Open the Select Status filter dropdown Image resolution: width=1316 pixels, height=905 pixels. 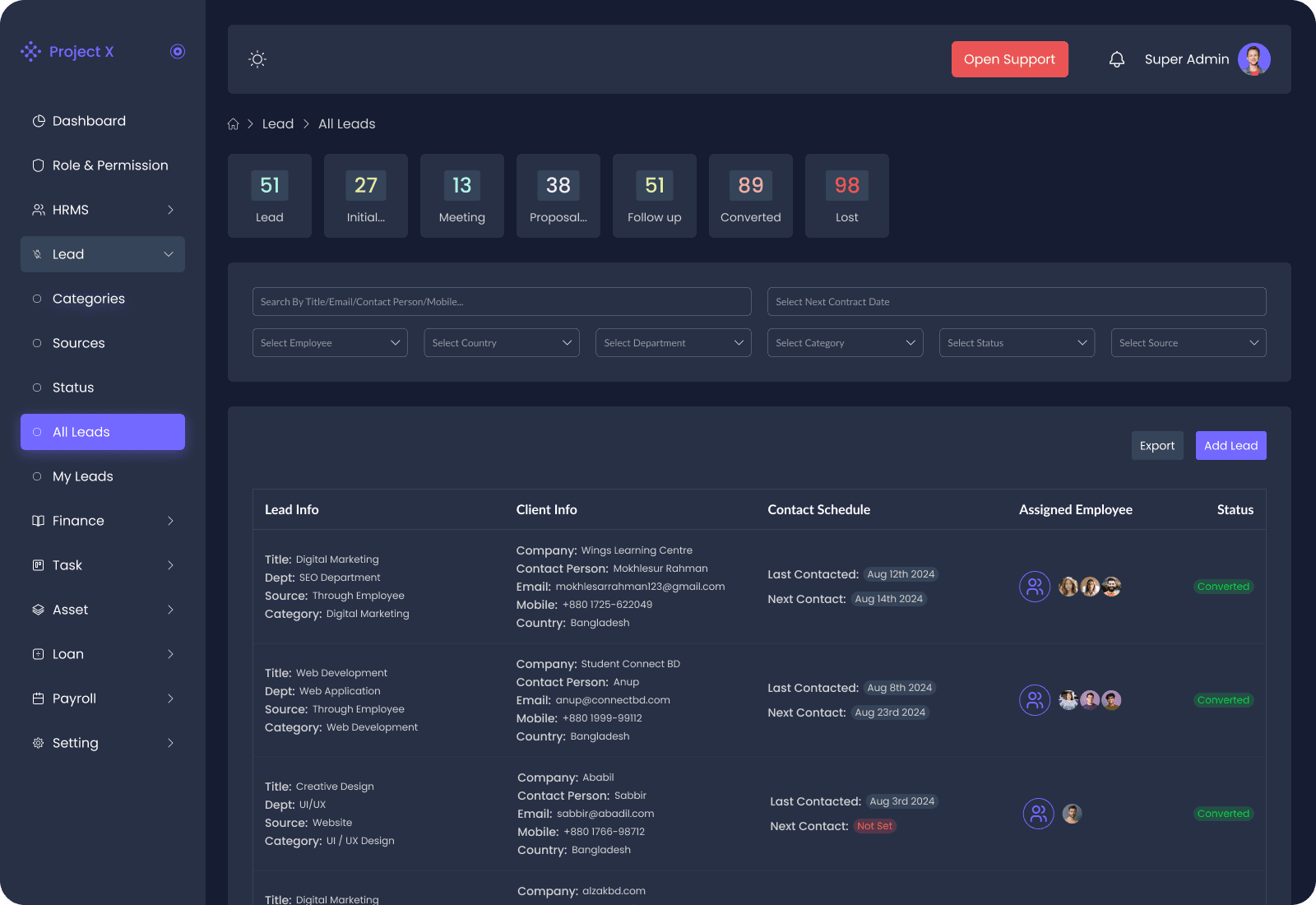[1017, 343]
